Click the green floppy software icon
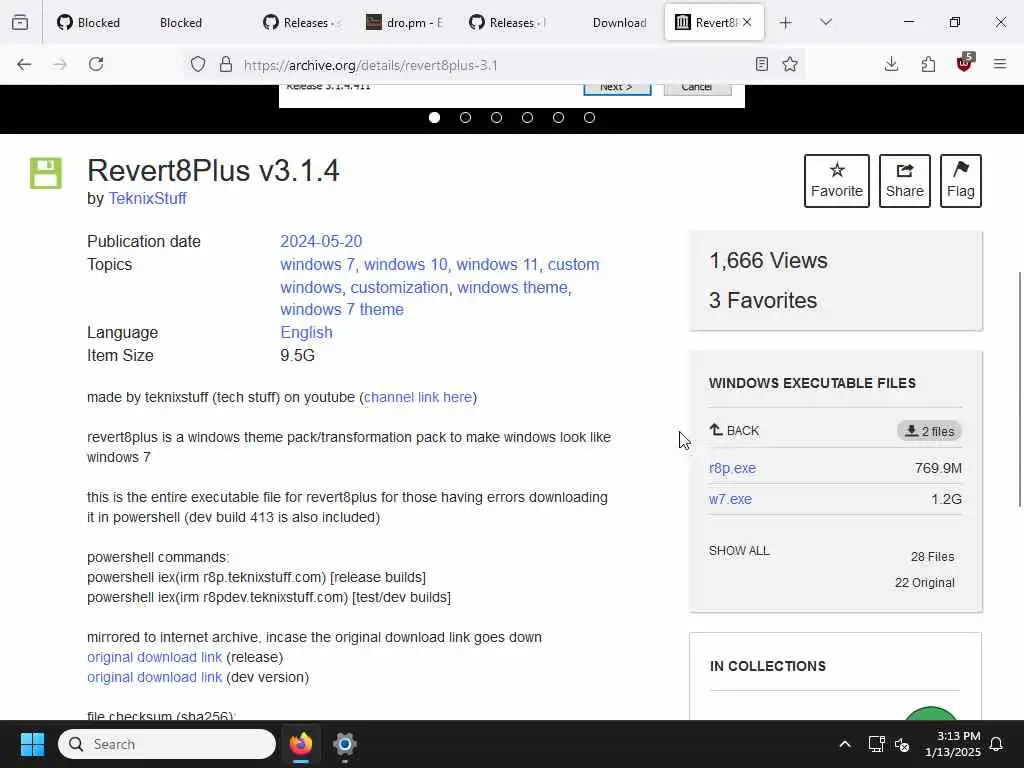 46,173
